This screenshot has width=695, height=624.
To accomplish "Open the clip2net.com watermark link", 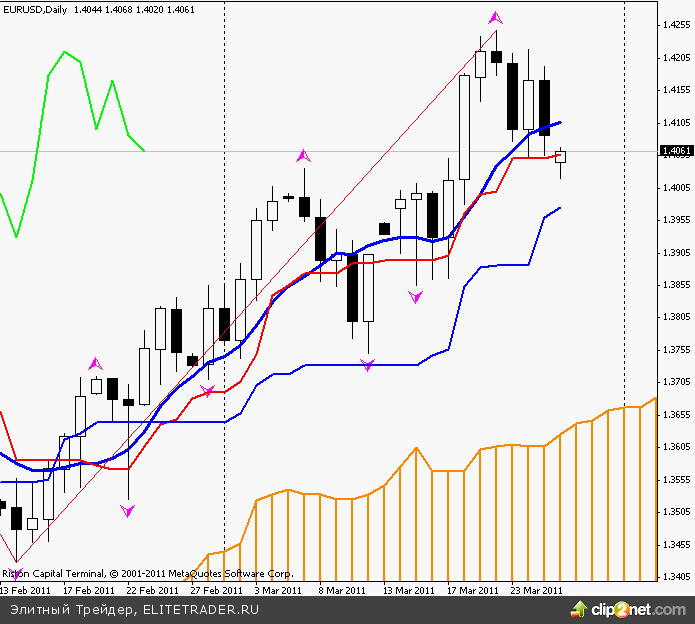I will pyautogui.click(x=643, y=607).
